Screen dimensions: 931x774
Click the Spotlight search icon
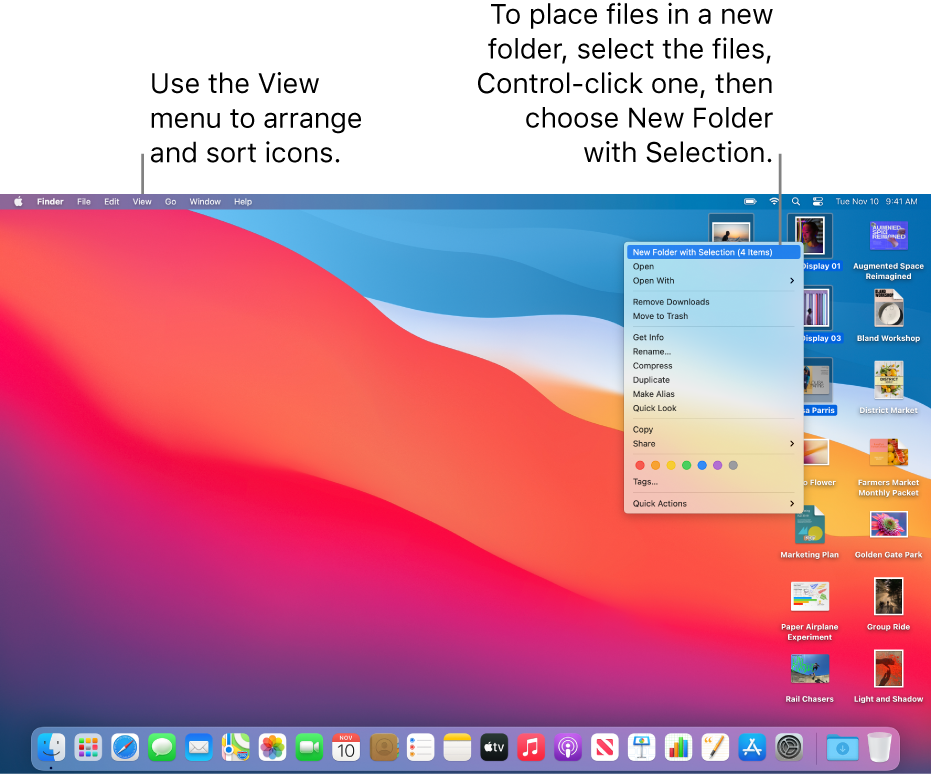tap(796, 201)
